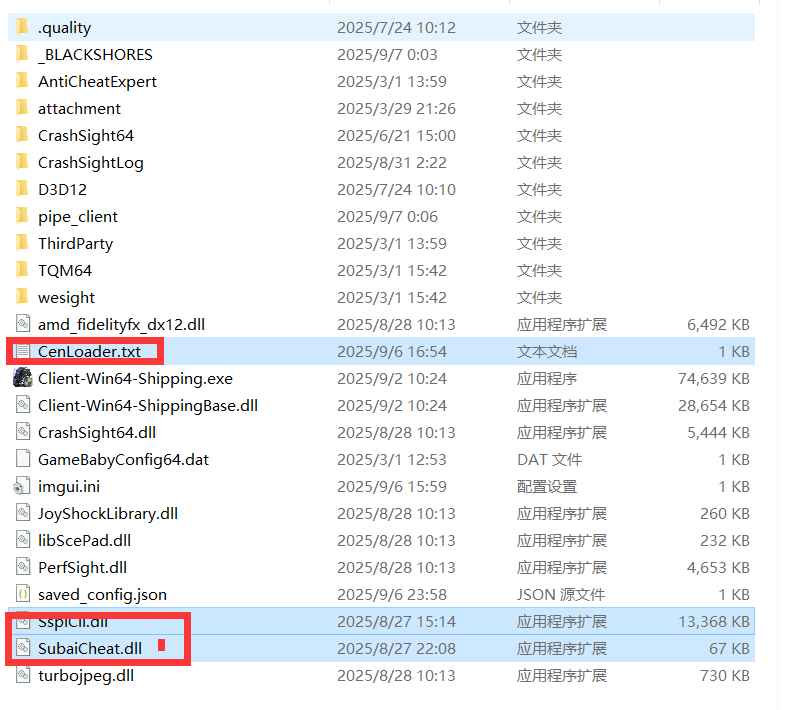Screen dimensions: 792x710
Task: Select the Client-Win64-ShippingBase.dll file
Action: [147, 405]
